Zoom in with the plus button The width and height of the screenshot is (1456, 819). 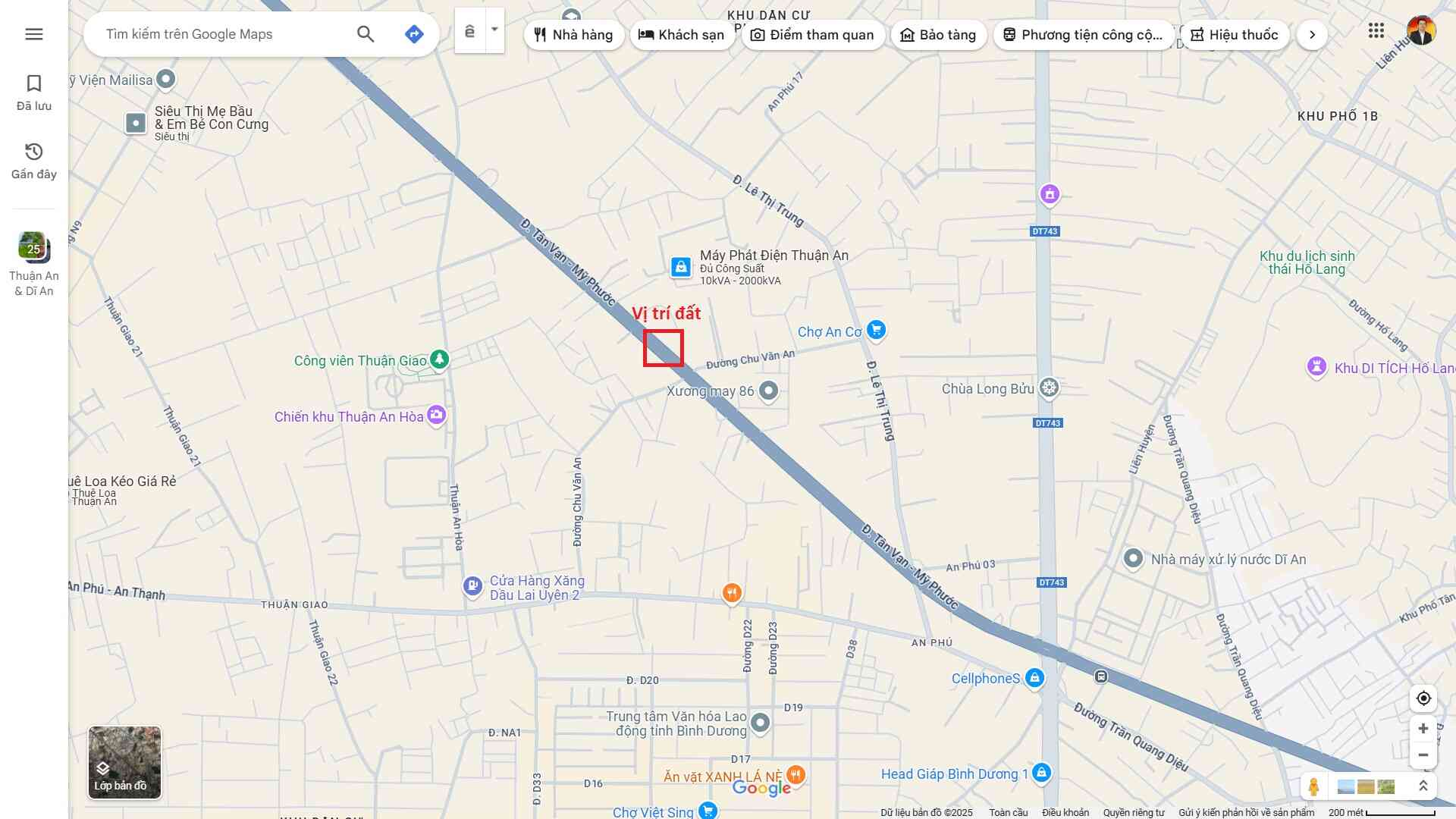click(x=1423, y=729)
